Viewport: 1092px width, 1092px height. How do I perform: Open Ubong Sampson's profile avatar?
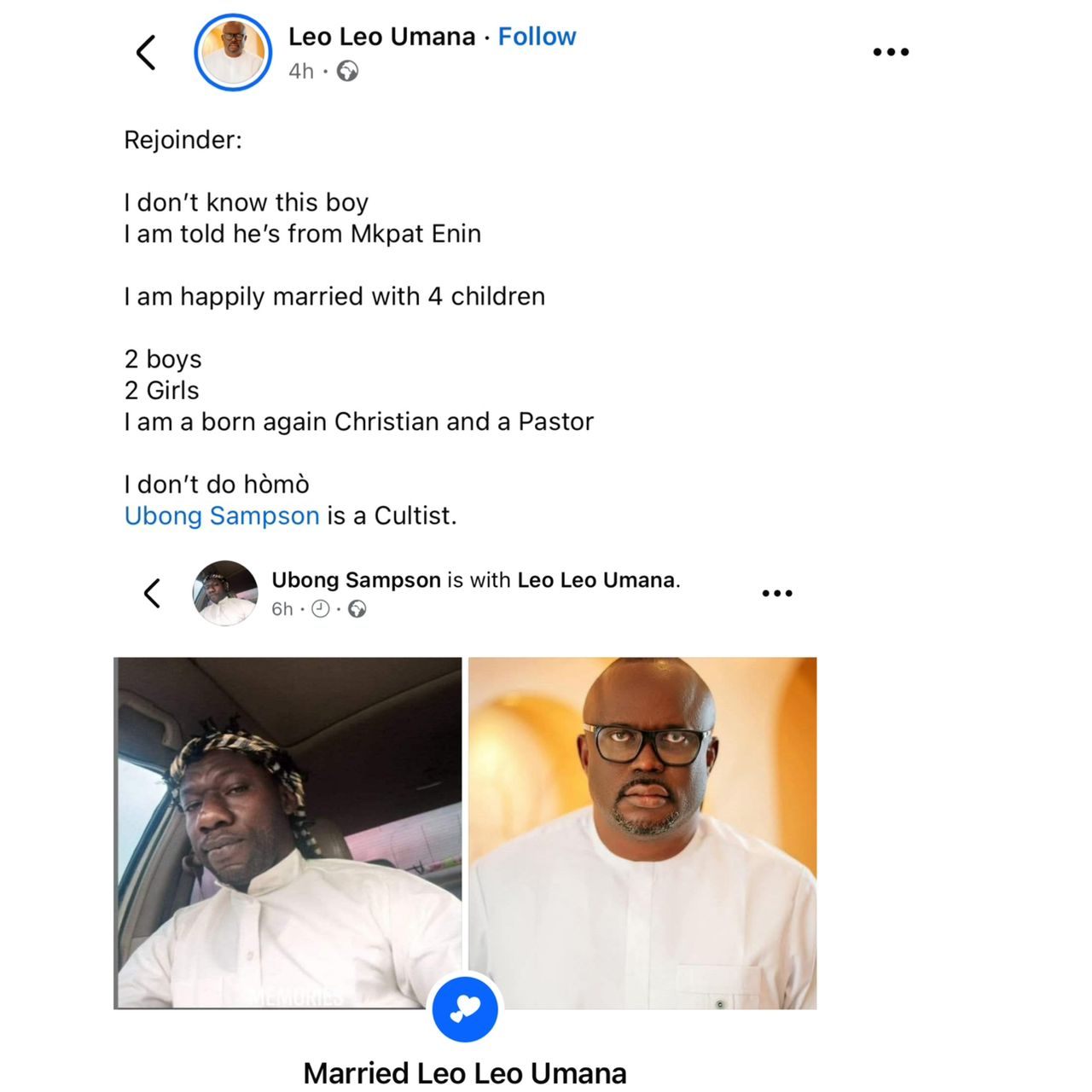tap(224, 593)
